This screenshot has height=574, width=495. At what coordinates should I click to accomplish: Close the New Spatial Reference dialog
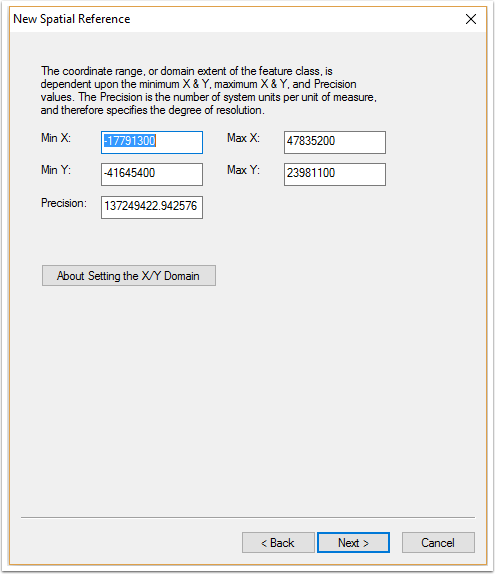point(471,19)
